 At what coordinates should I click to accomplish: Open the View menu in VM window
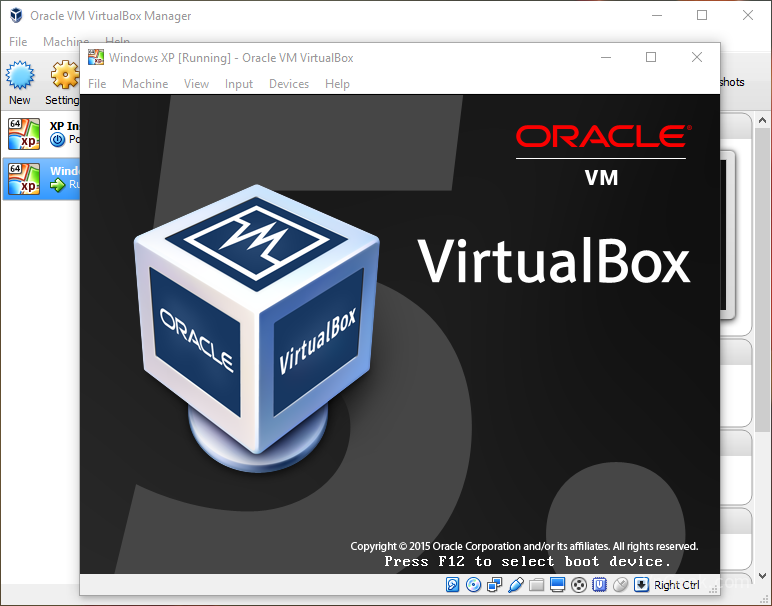[196, 84]
